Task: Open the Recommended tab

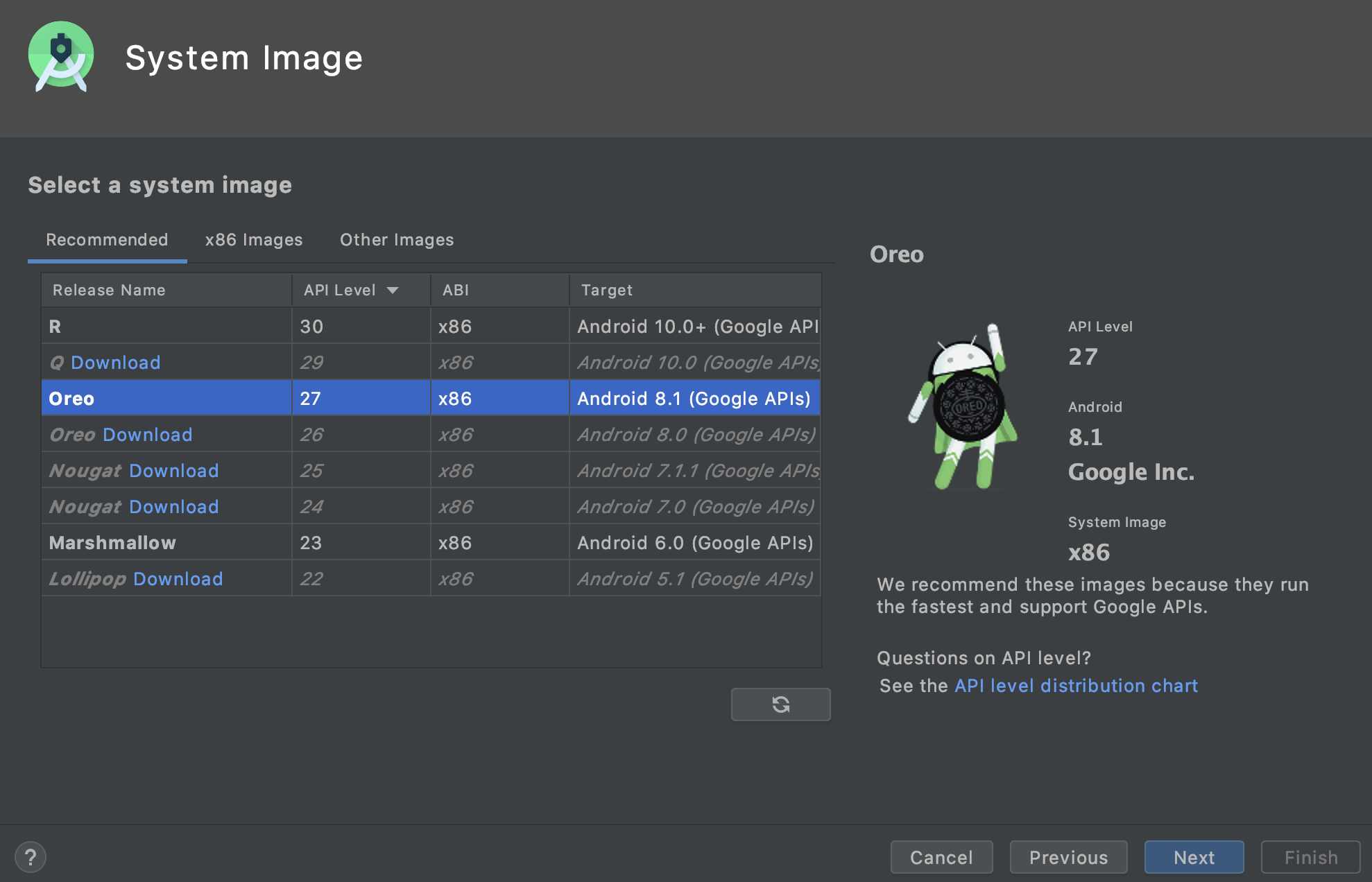Action: click(106, 239)
